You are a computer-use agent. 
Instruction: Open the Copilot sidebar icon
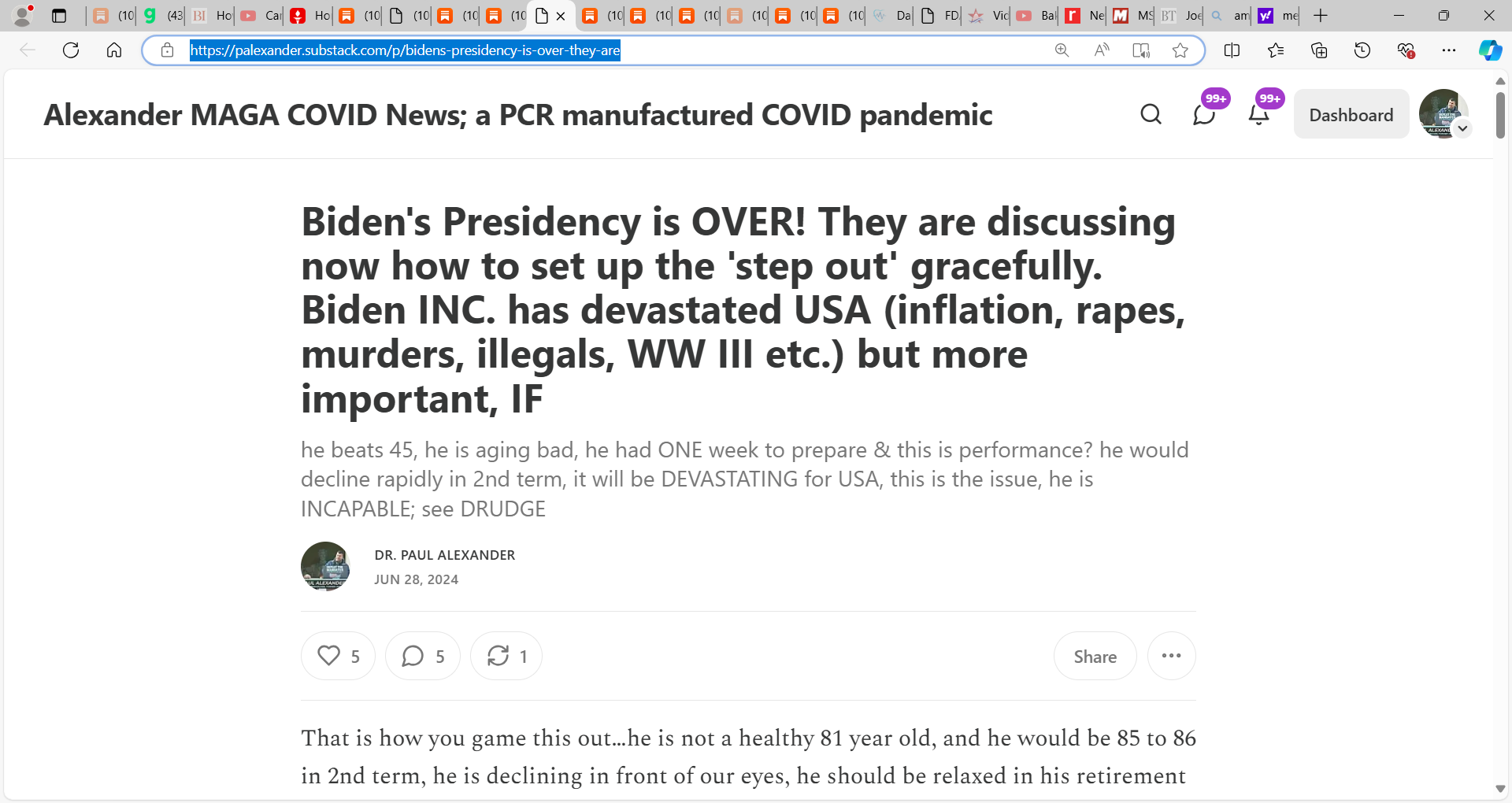[1490, 50]
